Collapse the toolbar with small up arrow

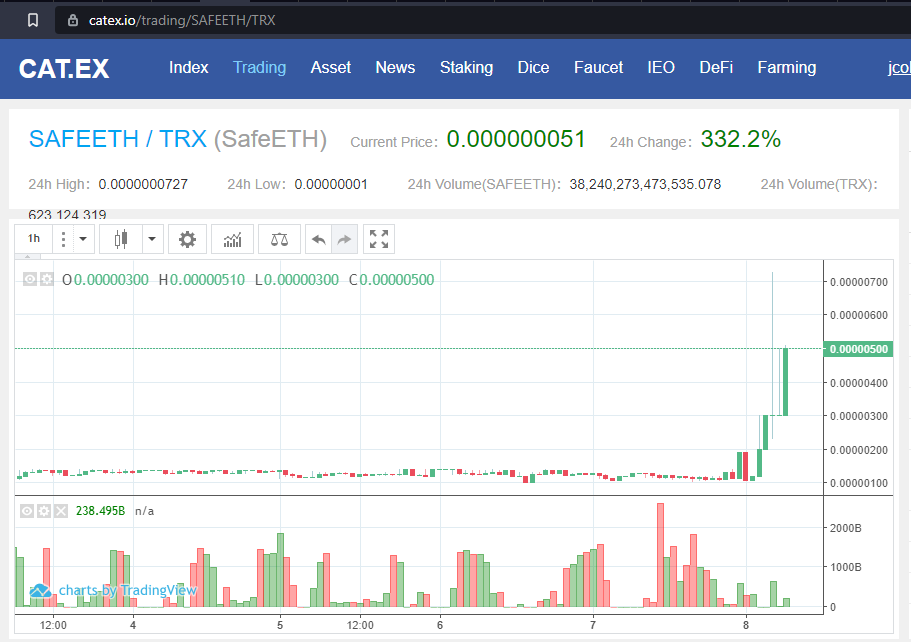27,256
